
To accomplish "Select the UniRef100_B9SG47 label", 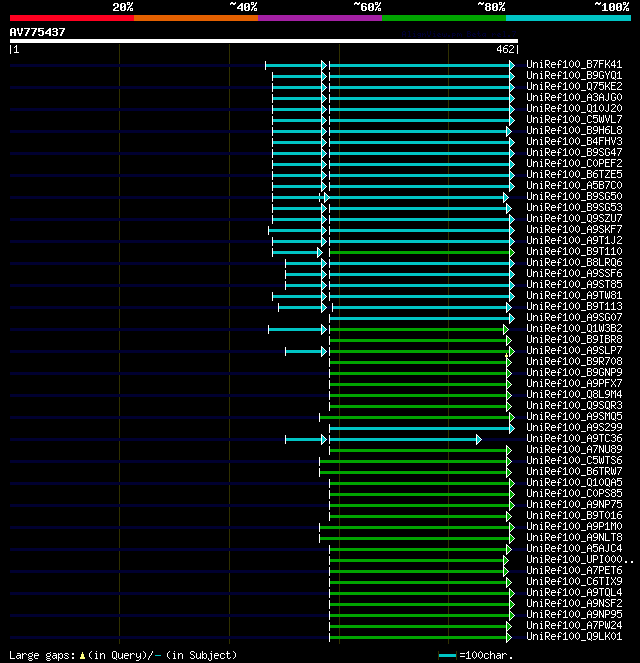I will point(574,152).
